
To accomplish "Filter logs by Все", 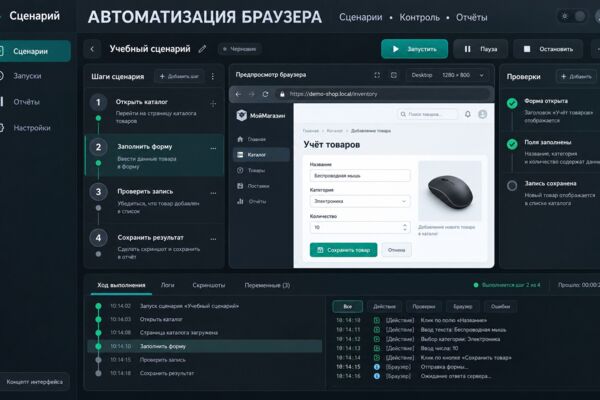I will tap(347, 307).
